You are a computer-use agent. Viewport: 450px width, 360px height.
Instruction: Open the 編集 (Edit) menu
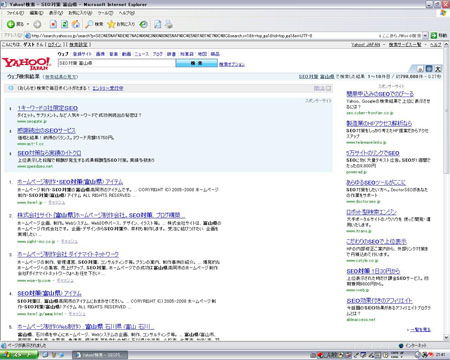[36, 13]
